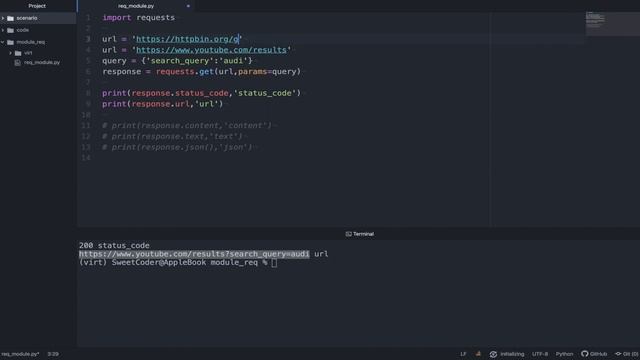The width and height of the screenshot is (640, 360).
Task: Click the commented print response.text line
Action: coord(172,136)
